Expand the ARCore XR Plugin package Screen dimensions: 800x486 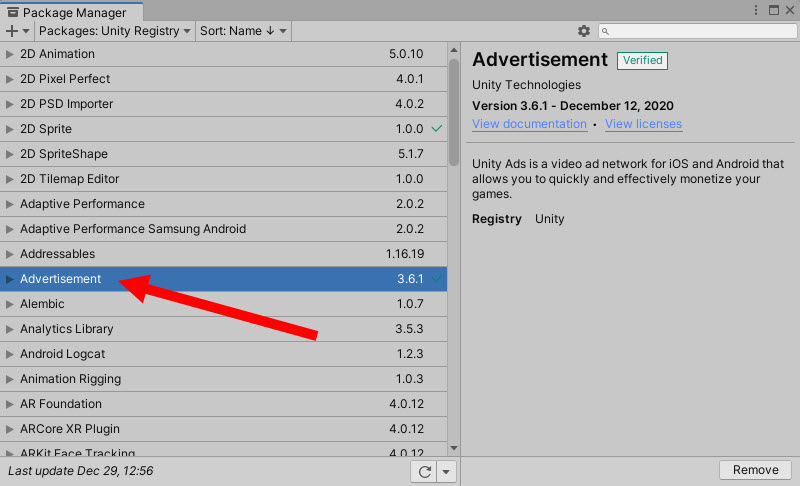tap(9, 429)
